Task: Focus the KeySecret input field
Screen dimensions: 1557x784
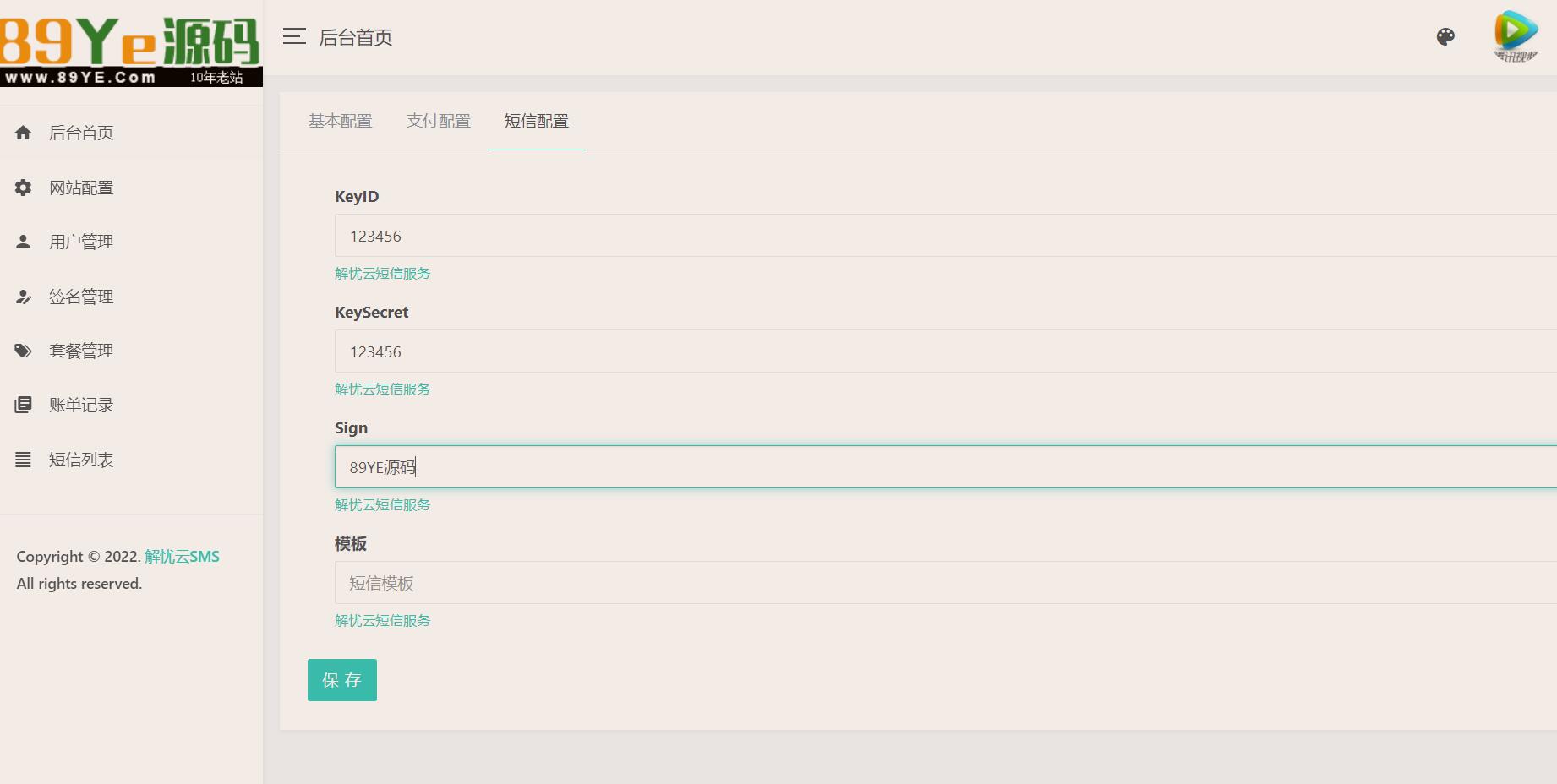Action: (946, 351)
